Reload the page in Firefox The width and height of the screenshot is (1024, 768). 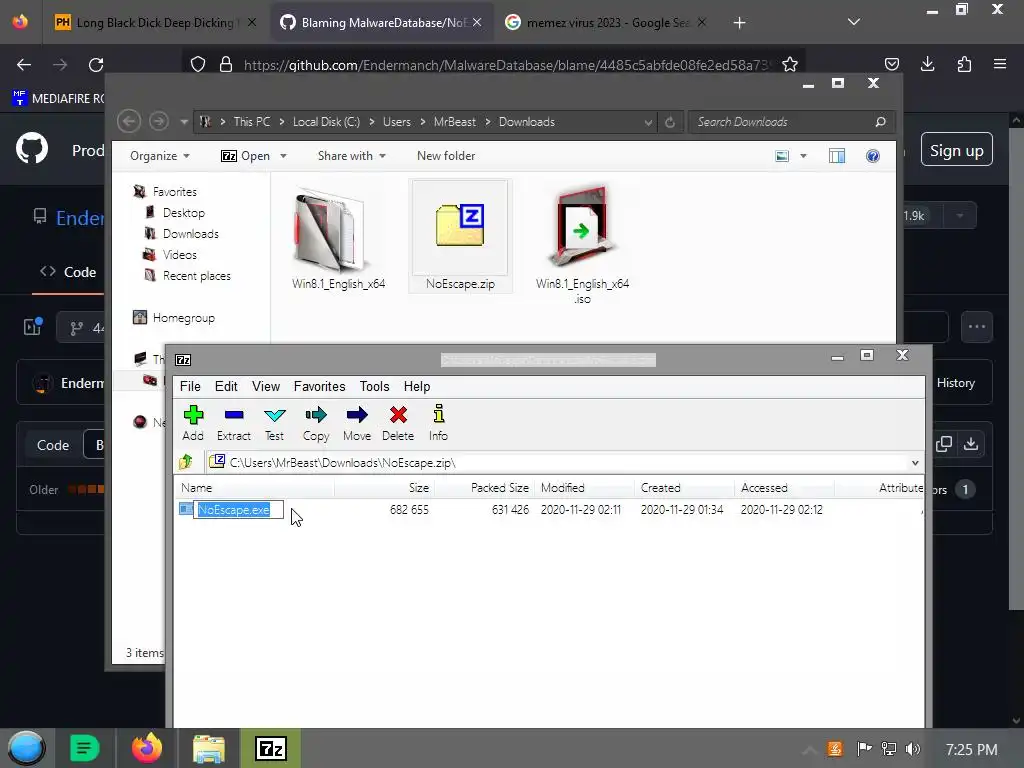96,65
